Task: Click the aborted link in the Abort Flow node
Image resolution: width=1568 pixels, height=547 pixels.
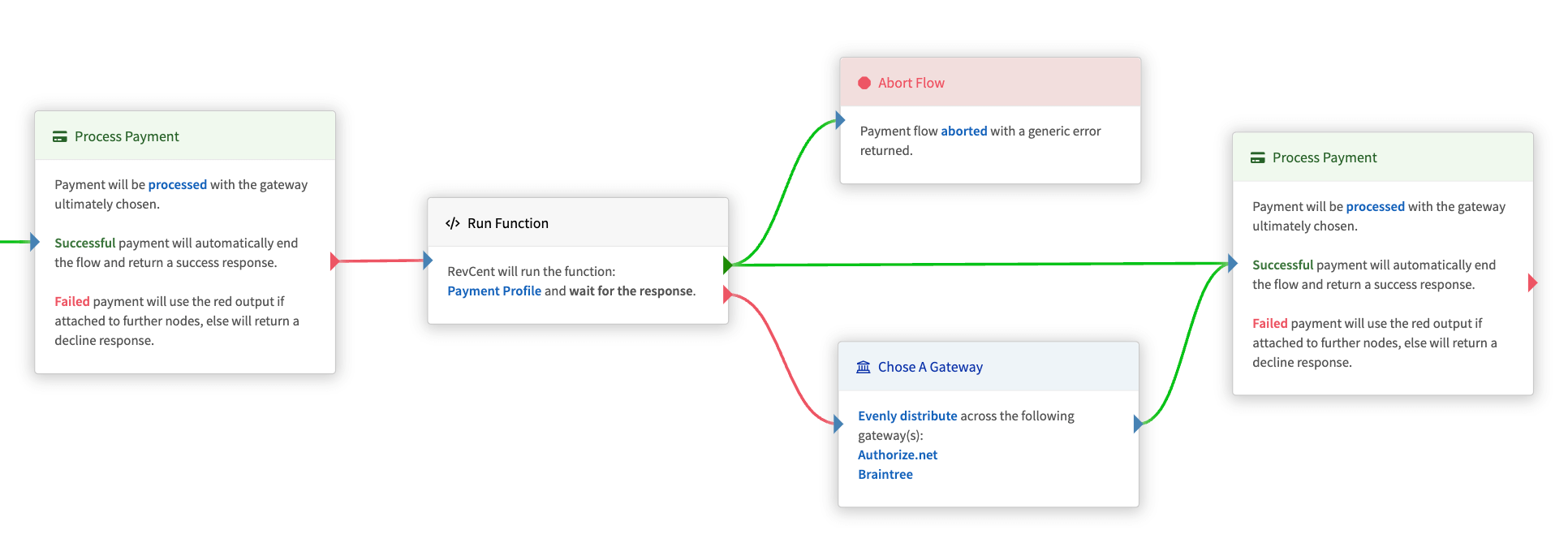Action: [x=964, y=131]
